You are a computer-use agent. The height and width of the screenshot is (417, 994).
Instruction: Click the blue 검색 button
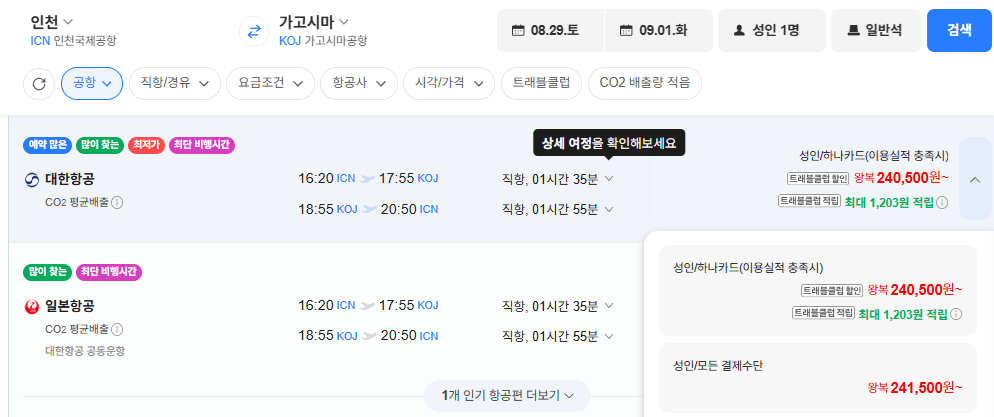[x=959, y=30]
